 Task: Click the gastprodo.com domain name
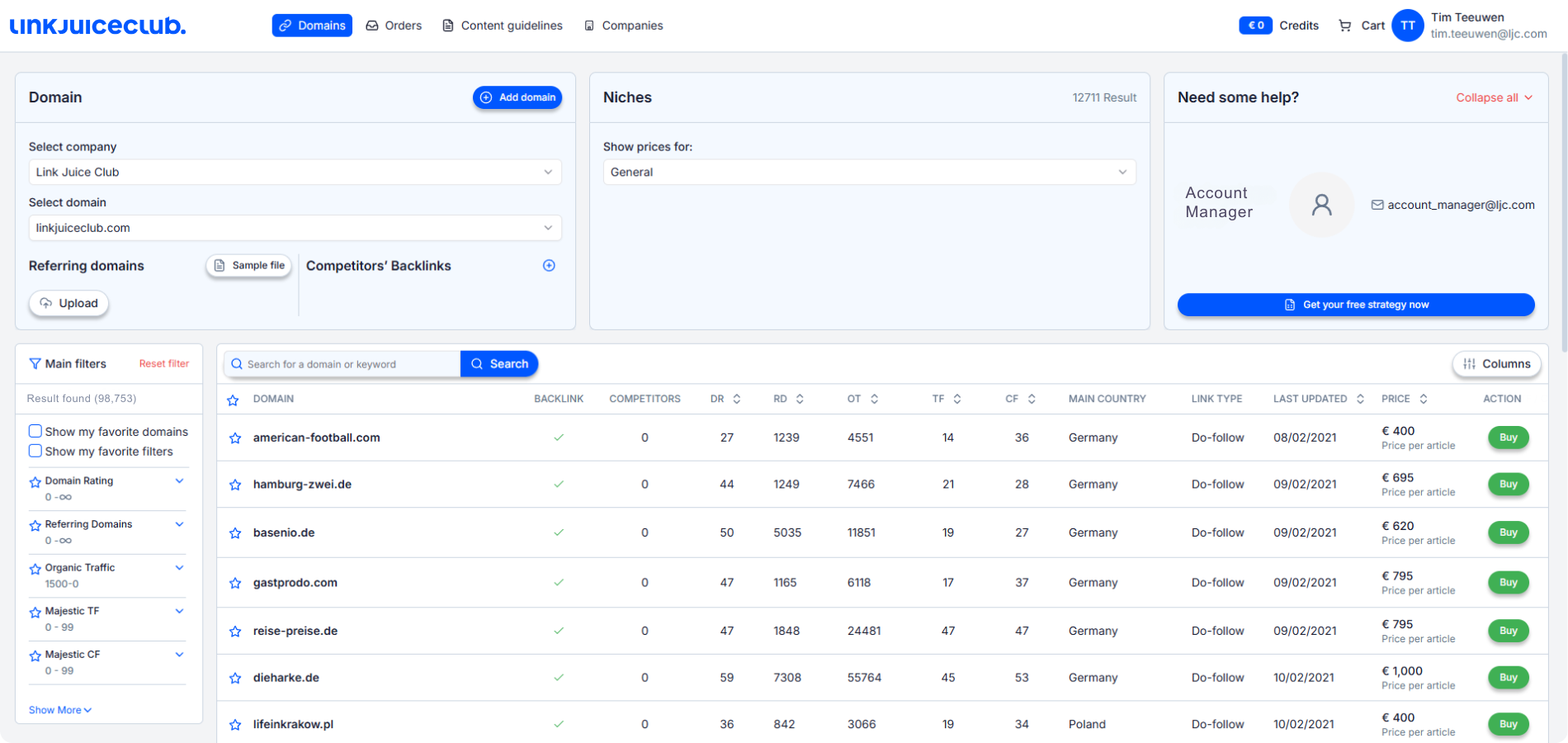(295, 583)
